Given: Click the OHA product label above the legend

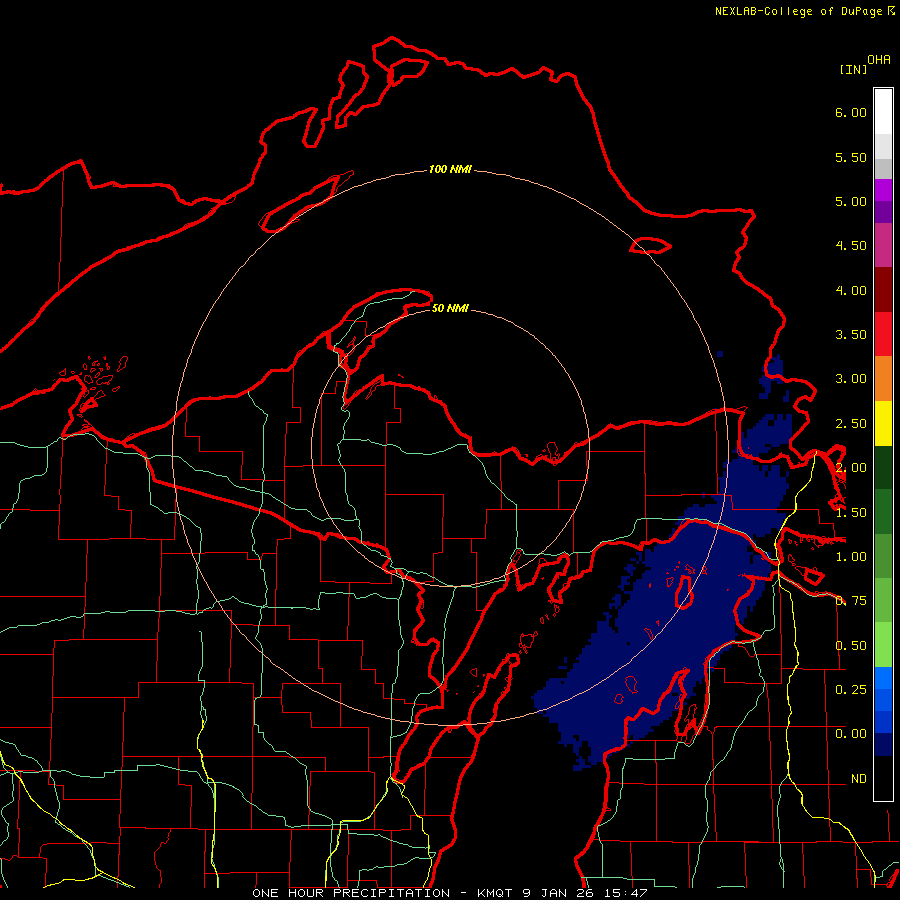Looking at the screenshot, I should click(879, 60).
